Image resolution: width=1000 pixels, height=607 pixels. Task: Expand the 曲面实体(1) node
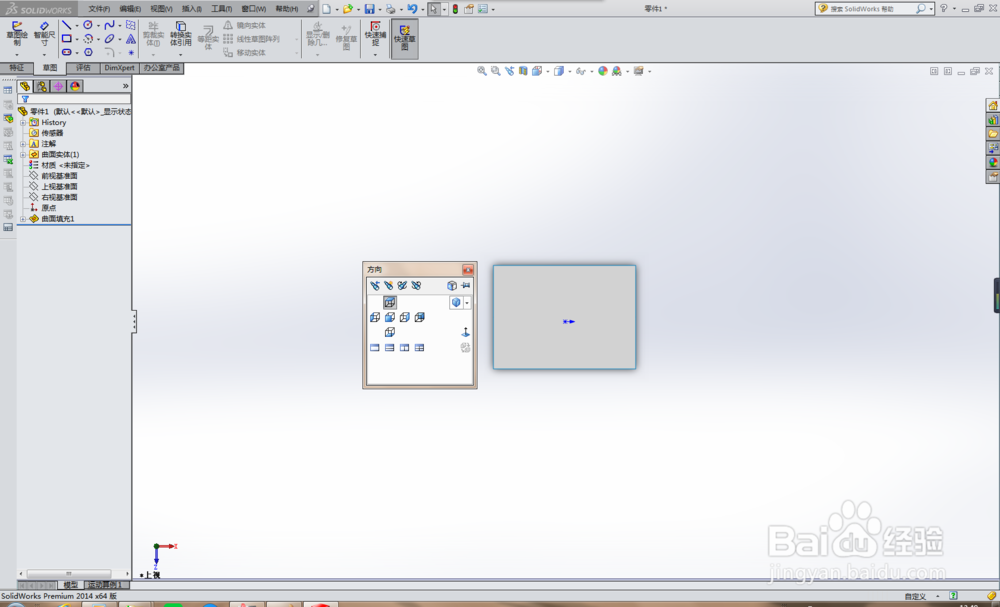pos(23,154)
